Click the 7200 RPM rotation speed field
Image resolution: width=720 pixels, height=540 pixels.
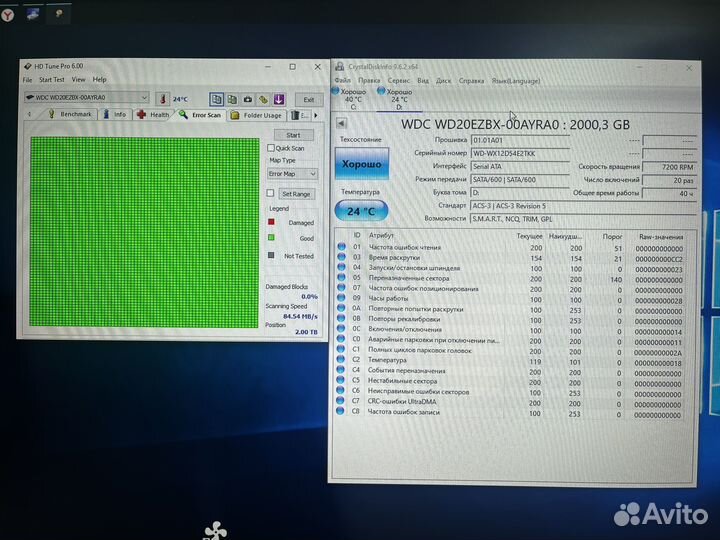669,167
